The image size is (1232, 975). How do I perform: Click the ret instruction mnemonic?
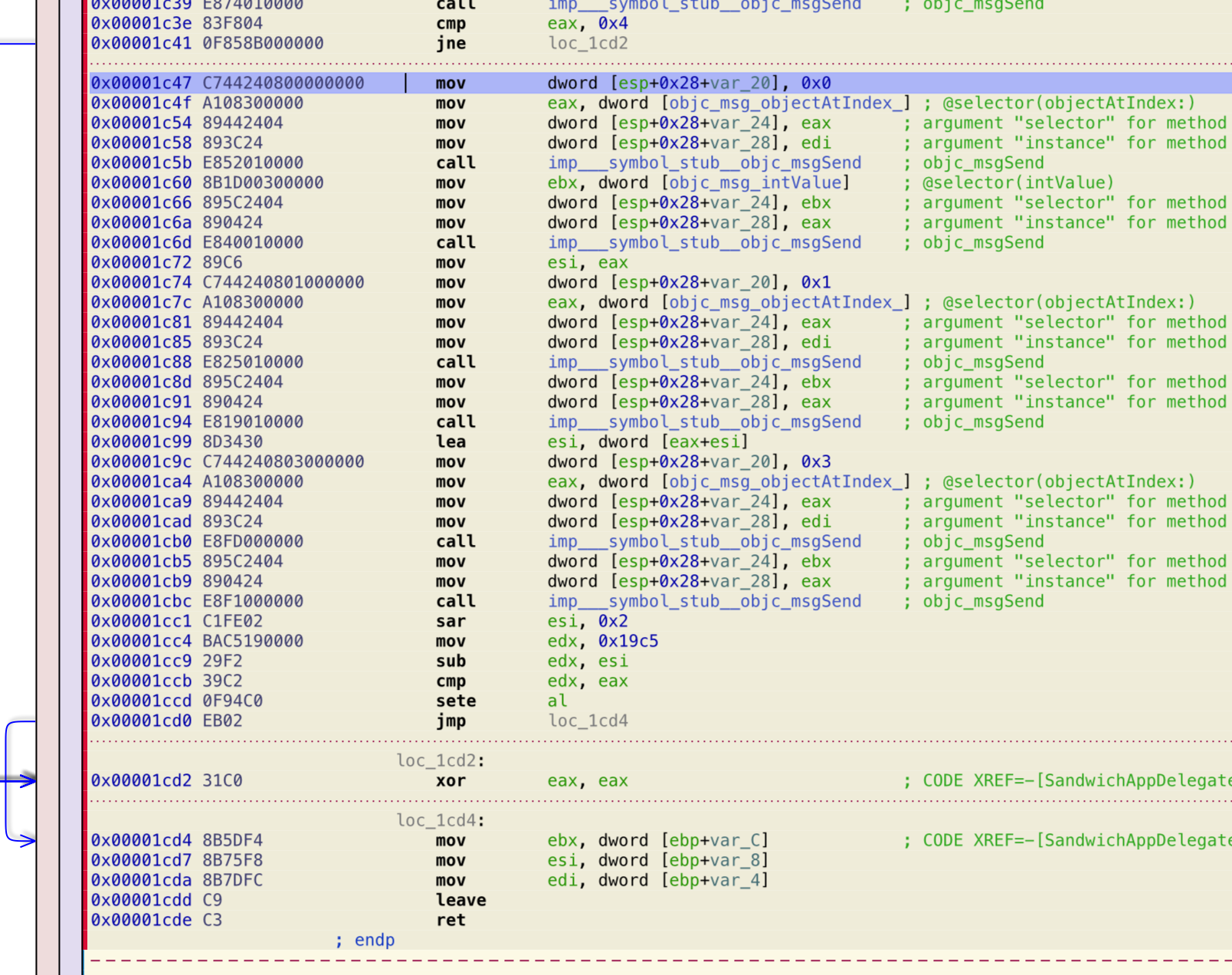pyautogui.click(x=451, y=920)
